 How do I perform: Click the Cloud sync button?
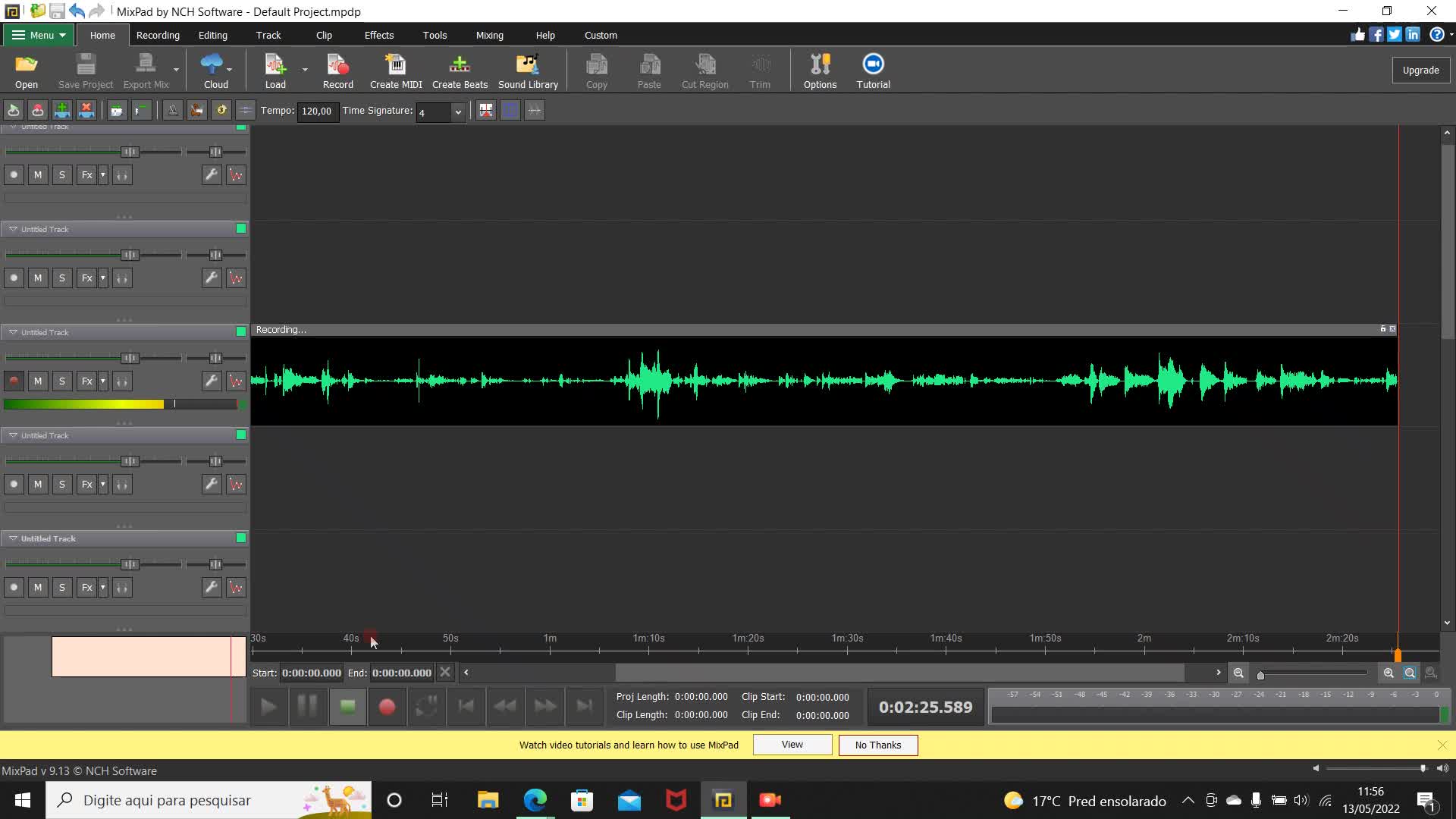(216, 70)
